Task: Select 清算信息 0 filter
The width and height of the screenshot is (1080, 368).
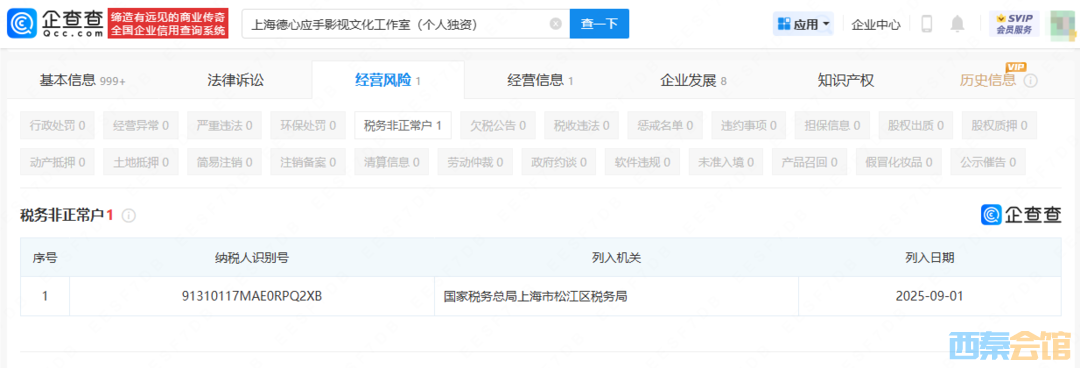Action: (391, 163)
